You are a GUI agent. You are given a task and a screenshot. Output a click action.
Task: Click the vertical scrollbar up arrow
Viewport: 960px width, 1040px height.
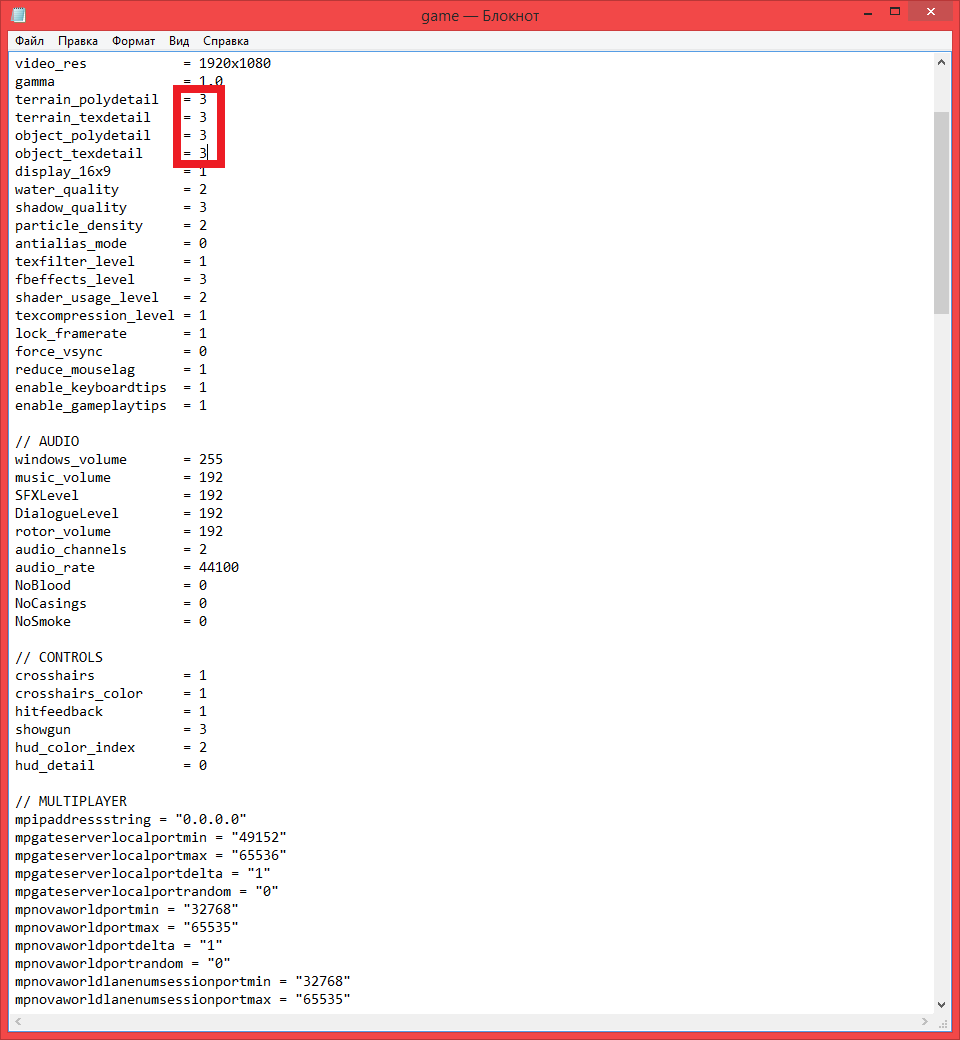pyautogui.click(x=941, y=62)
